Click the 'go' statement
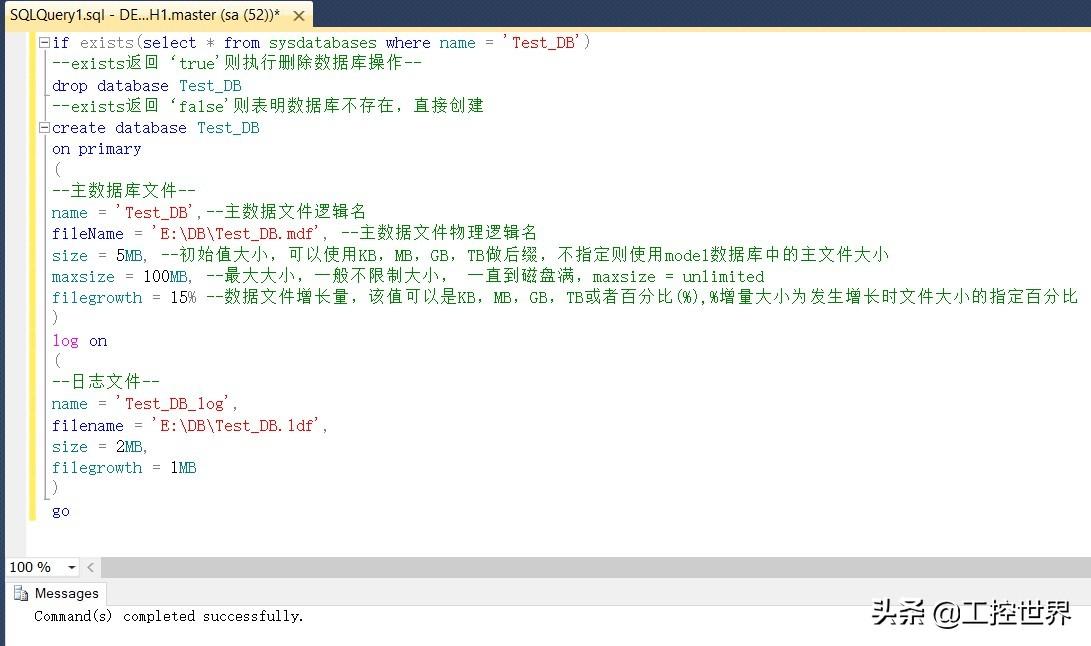This screenshot has height=646, width=1091. coord(61,511)
